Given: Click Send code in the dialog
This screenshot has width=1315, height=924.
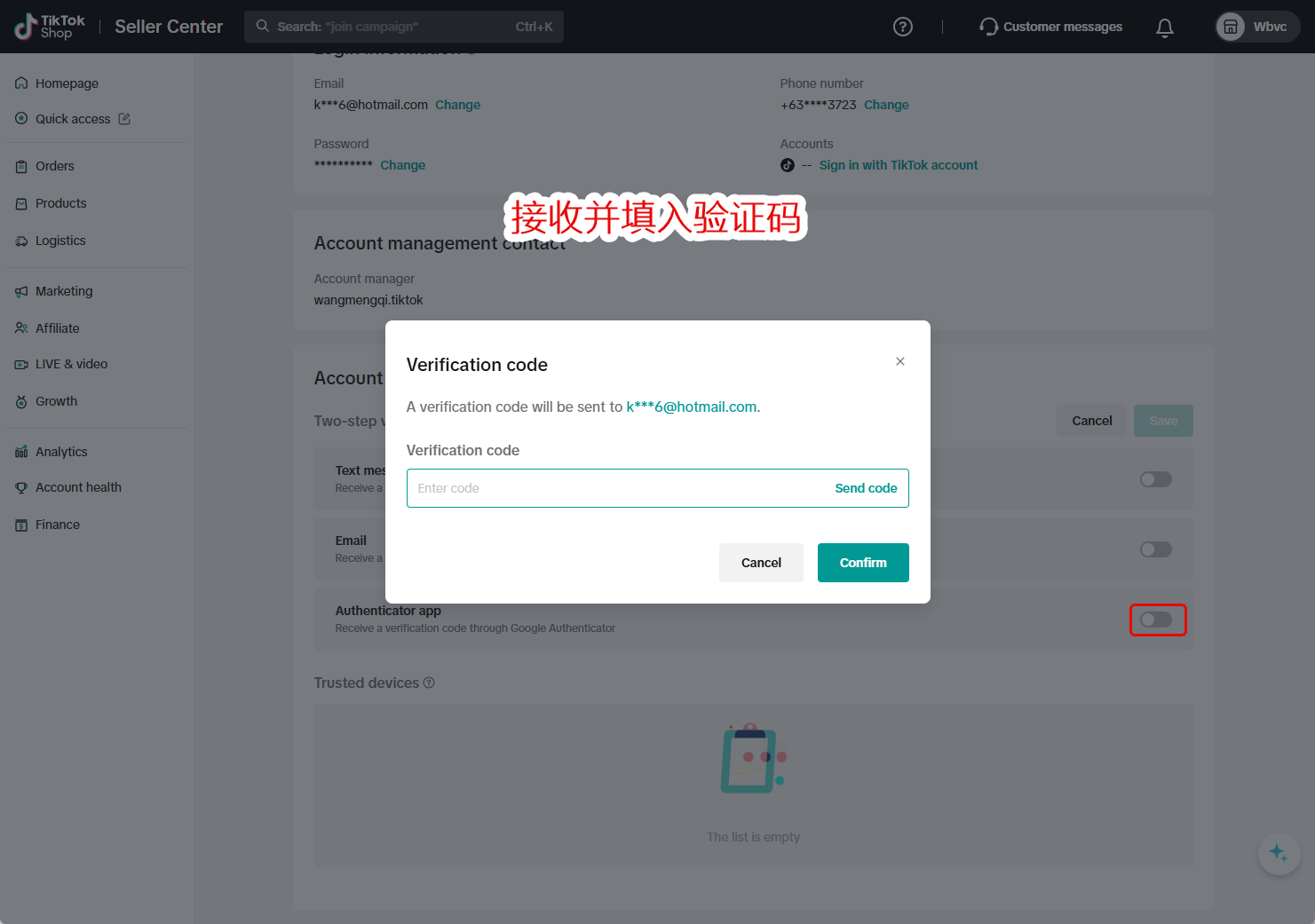Looking at the screenshot, I should [866, 488].
